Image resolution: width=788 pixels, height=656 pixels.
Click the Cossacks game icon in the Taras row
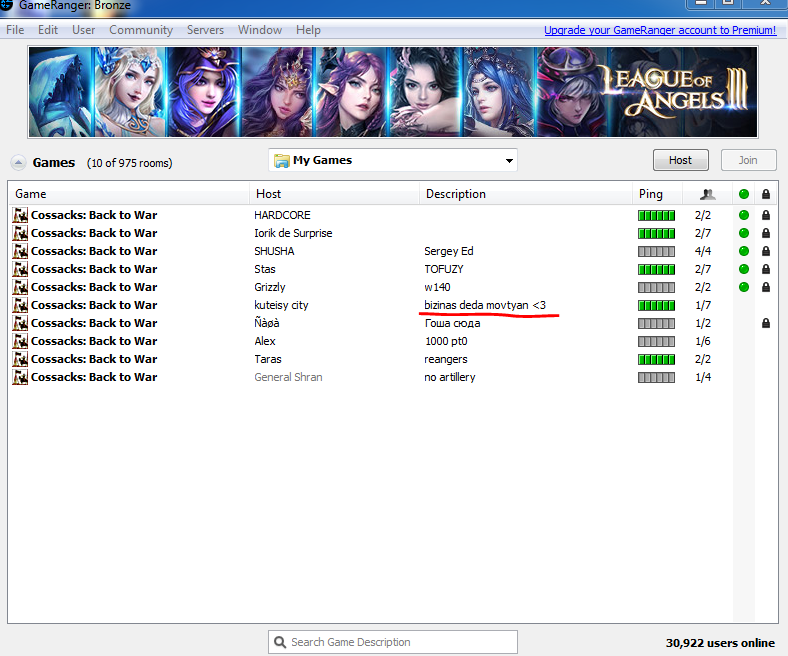click(20, 359)
